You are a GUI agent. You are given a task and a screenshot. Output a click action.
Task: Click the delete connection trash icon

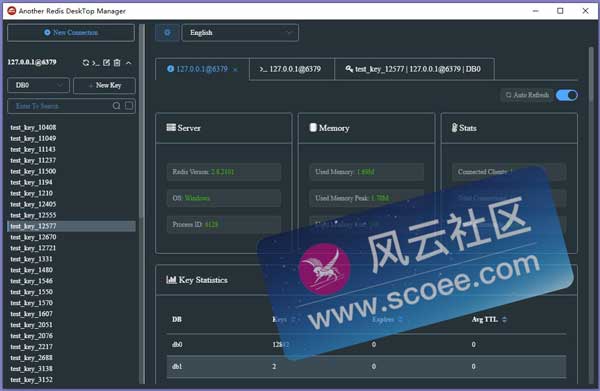coord(117,63)
